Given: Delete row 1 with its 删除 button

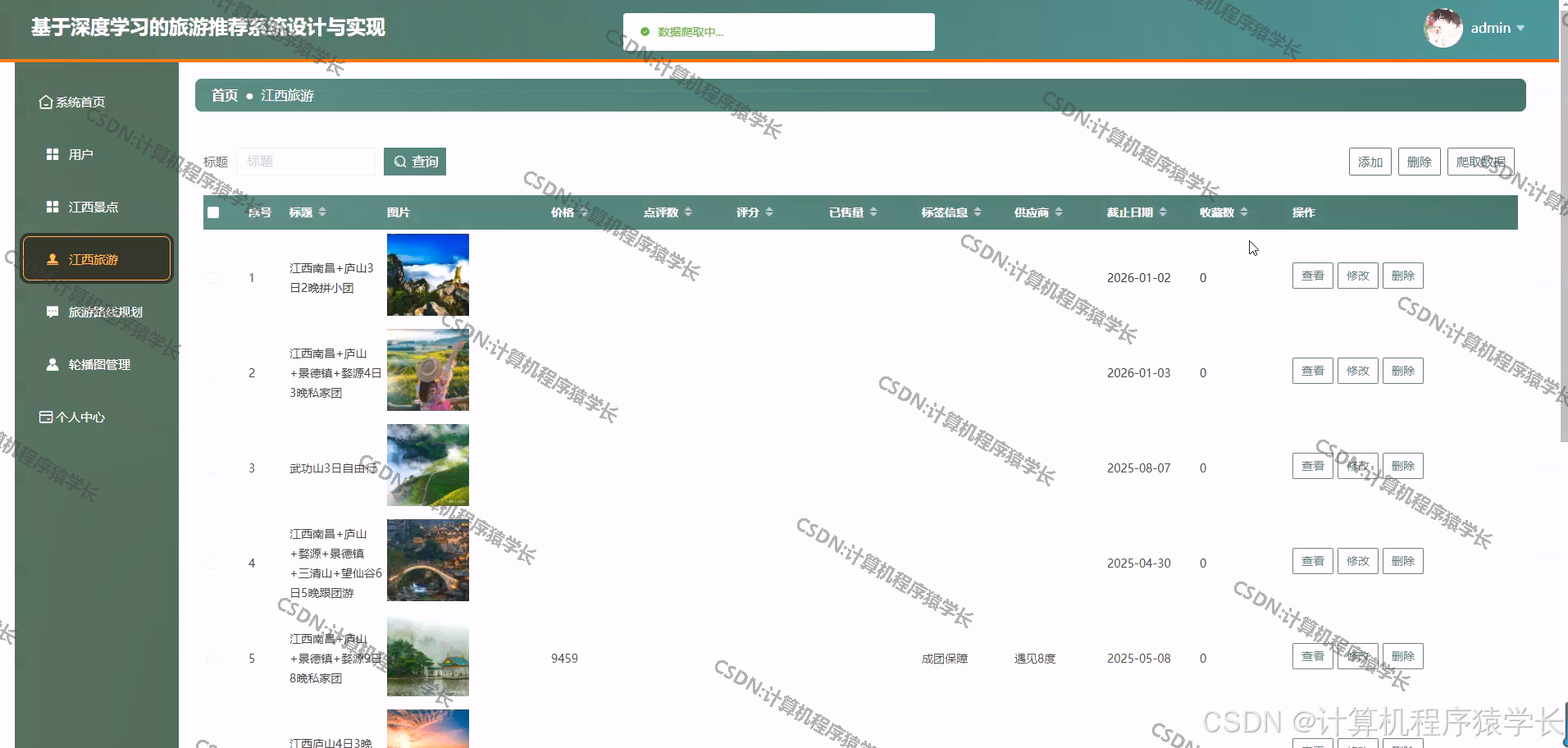Looking at the screenshot, I should tap(1402, 276).
